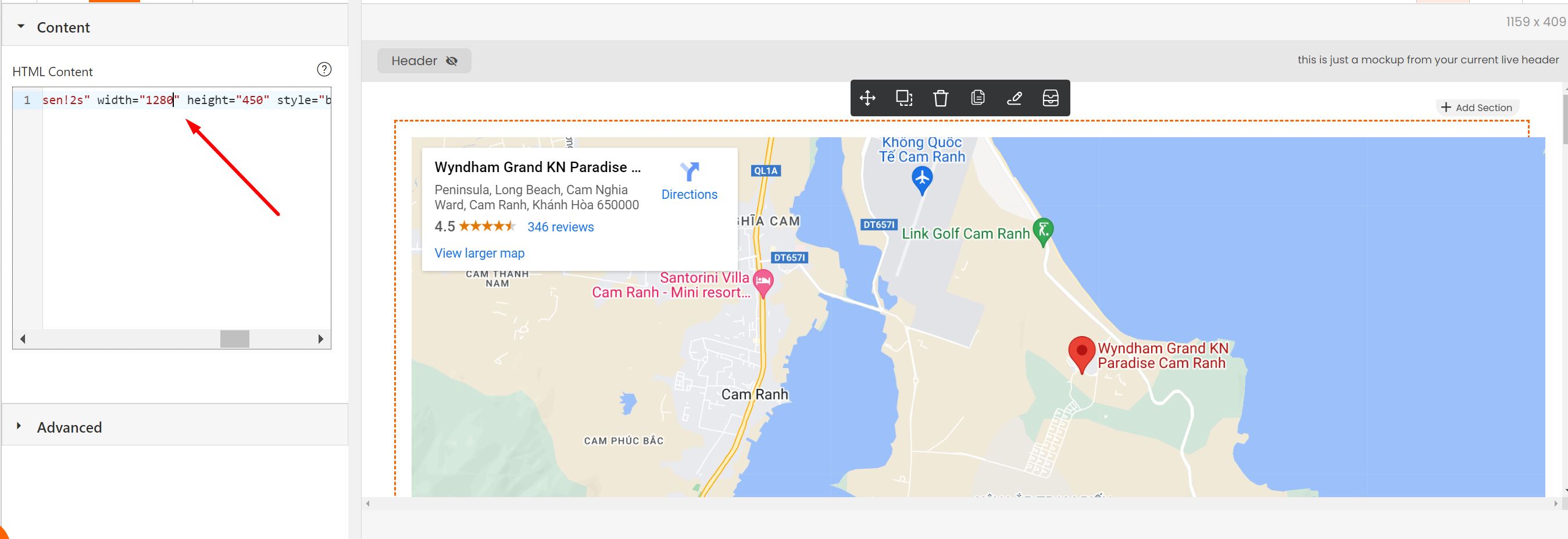Open the View larger map link

479,254
